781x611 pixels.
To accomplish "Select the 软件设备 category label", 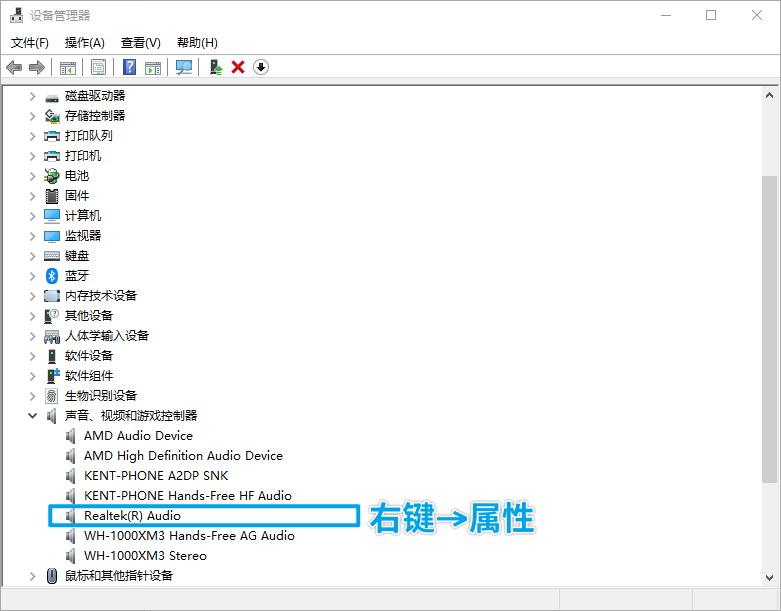I will 89,356.
